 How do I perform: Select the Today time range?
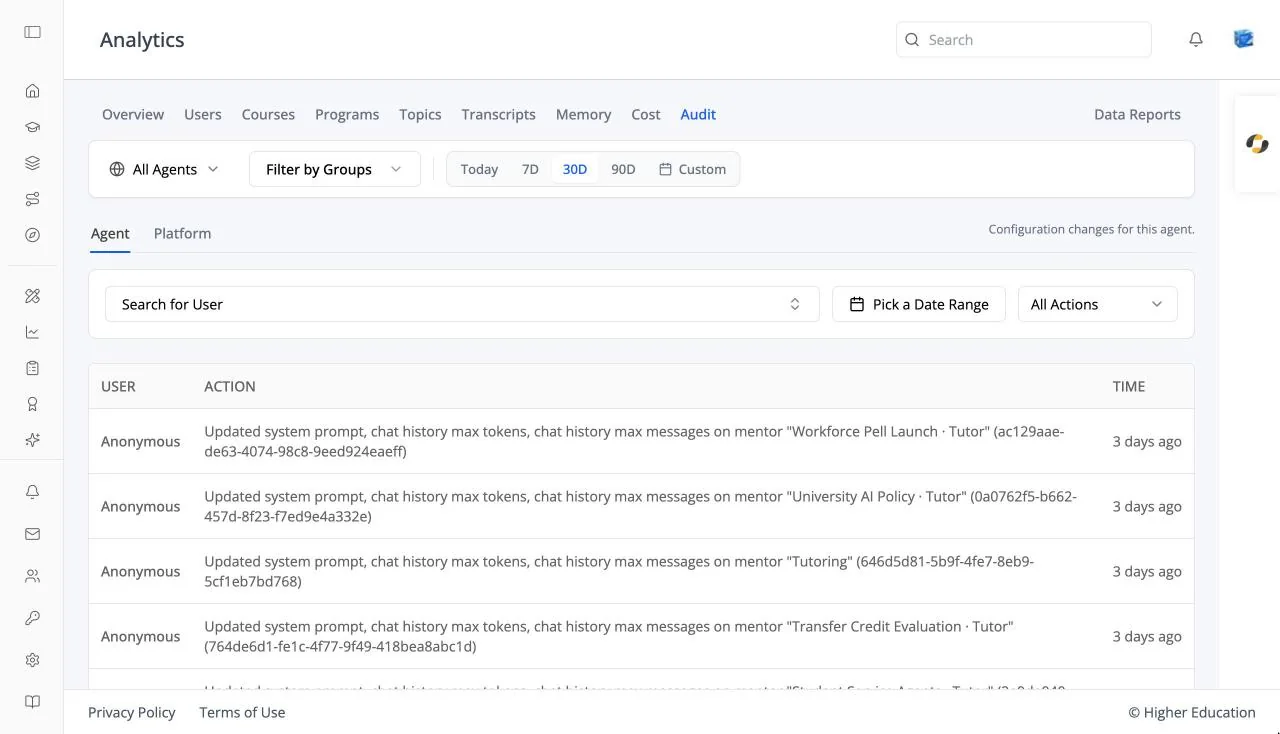point(479,169)
